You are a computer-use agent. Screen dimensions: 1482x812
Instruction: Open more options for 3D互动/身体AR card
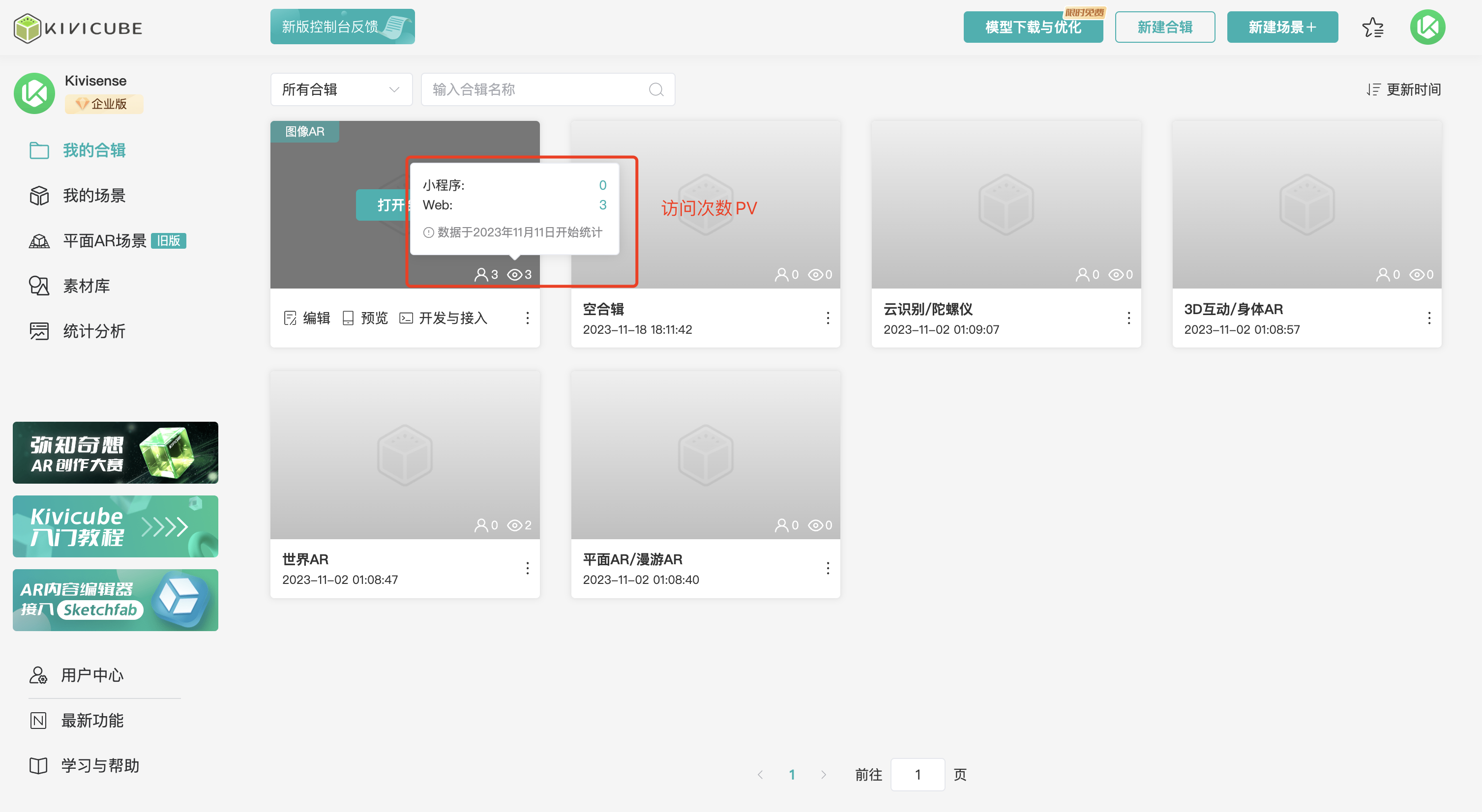(1429, 318)
